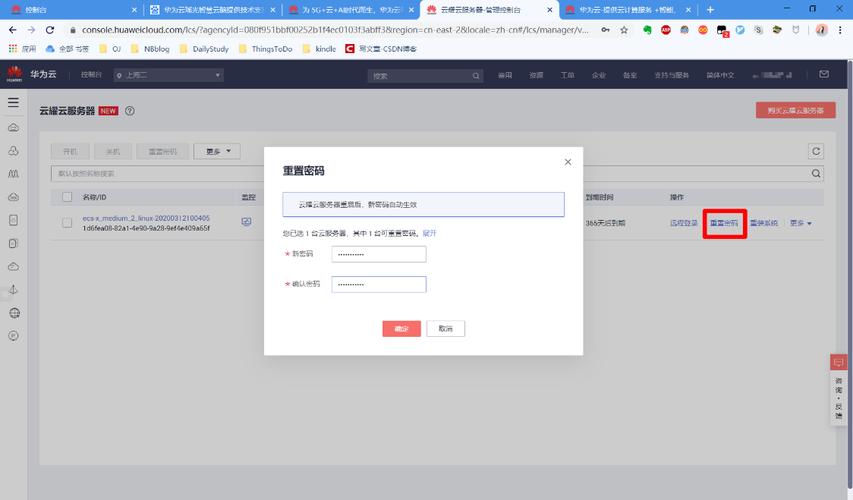Image resolution: width=853 pixels, height=500 pixels.
Task: Cancel the reset password dialog
Action: tap(446, 329)
